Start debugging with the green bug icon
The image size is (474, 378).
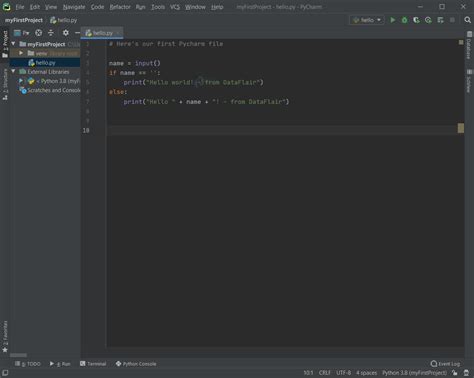click(404, 20)
